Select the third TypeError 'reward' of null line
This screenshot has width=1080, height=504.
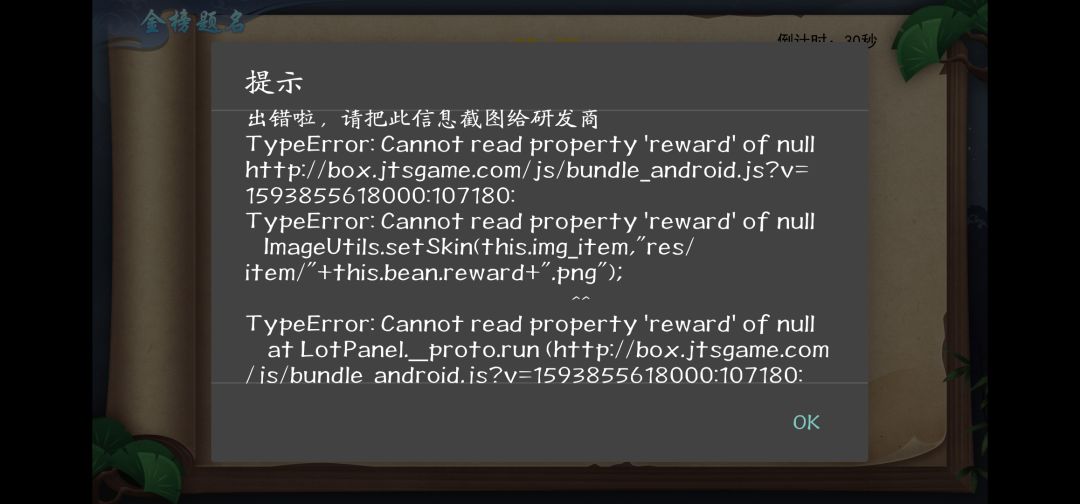pos(530,324)
